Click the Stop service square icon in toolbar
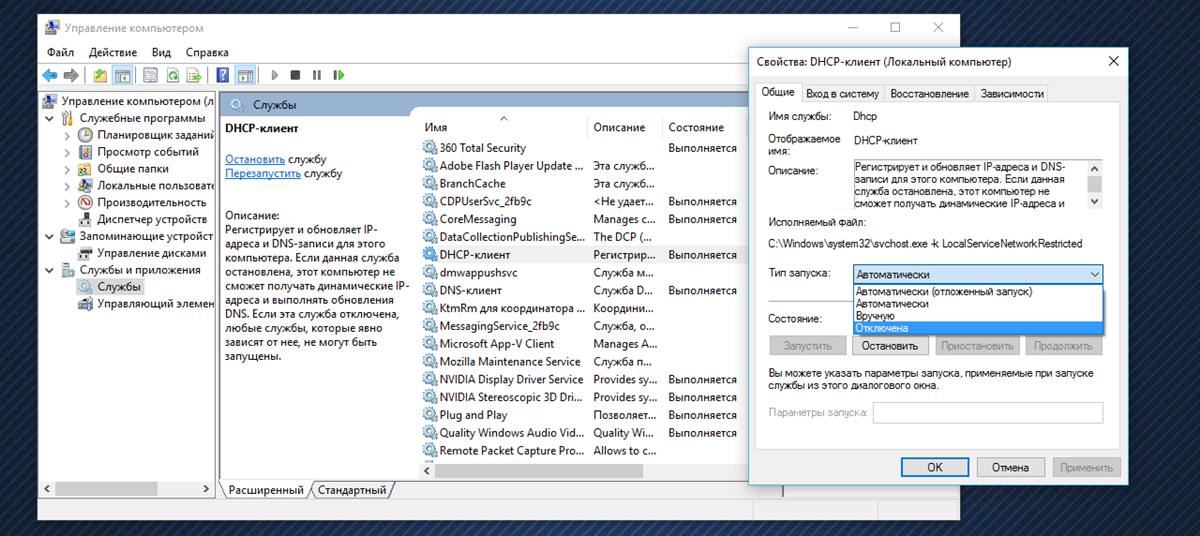This screenshot has height=536, width=1200. pyautogui.click(x=295, y=75)
